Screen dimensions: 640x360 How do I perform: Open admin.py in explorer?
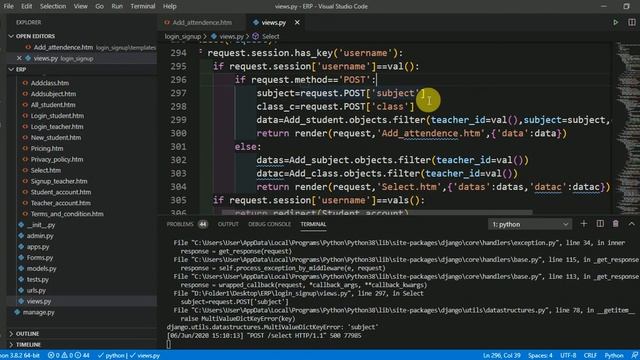pos(40,236)
